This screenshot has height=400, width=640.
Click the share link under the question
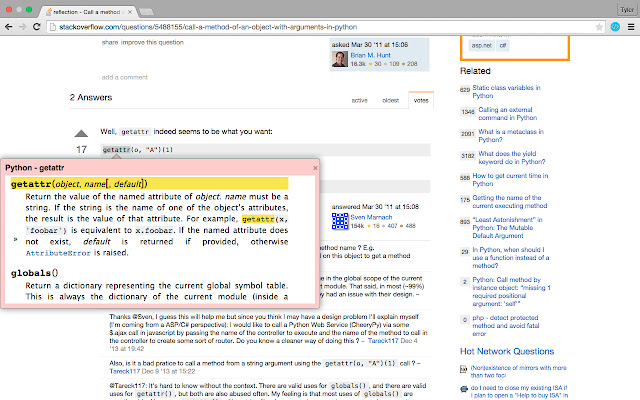[110, 42]
